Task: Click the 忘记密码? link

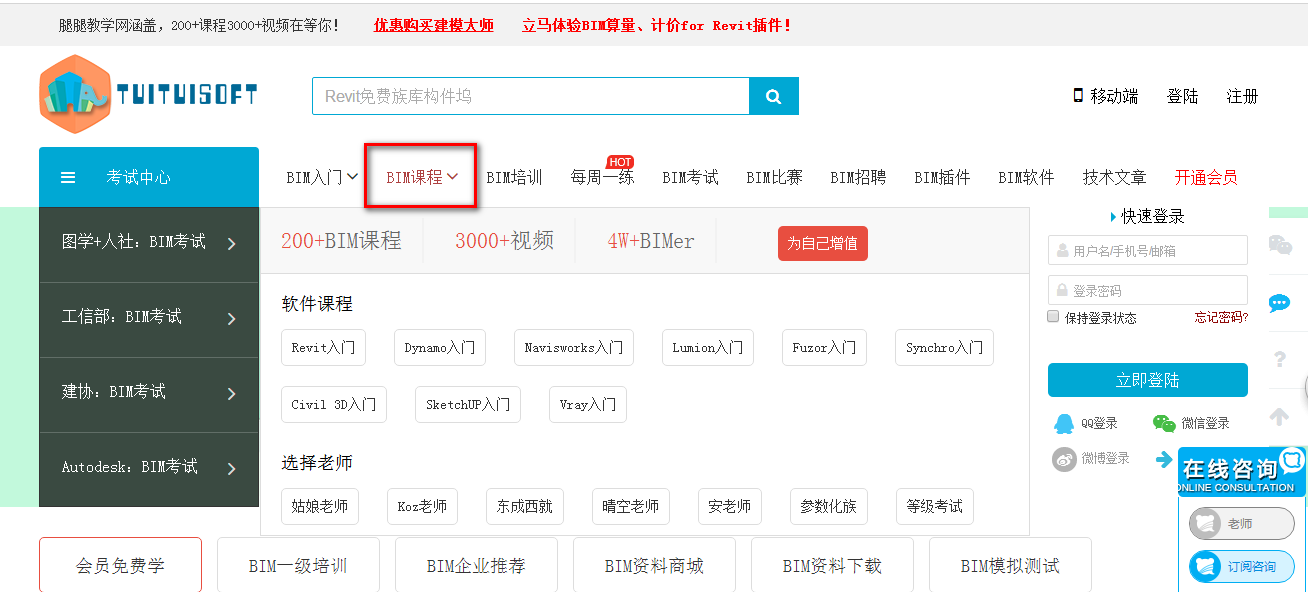Action: (1221, 317)
